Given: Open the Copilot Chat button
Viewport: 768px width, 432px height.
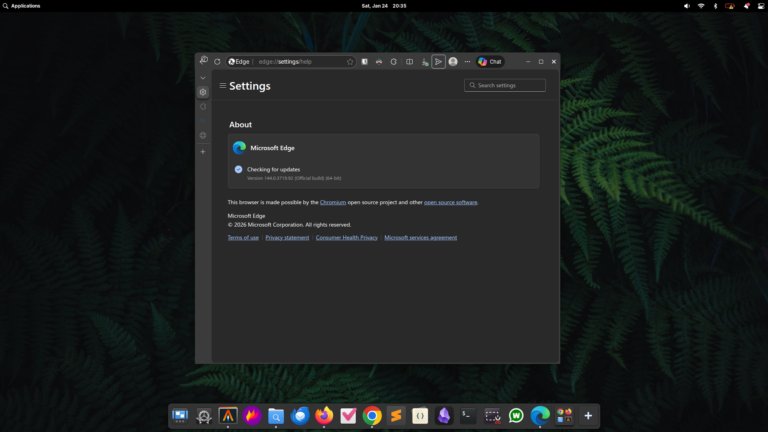Looking at the screenshot, I should pyautogui.click(x=489, y=62).
